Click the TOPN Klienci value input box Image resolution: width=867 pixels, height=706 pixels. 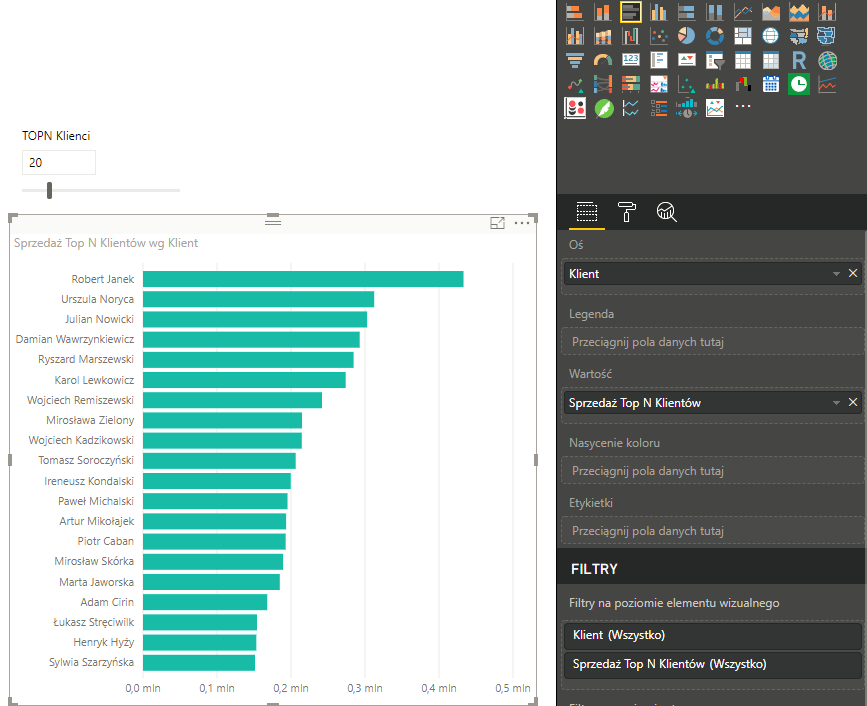58,162
